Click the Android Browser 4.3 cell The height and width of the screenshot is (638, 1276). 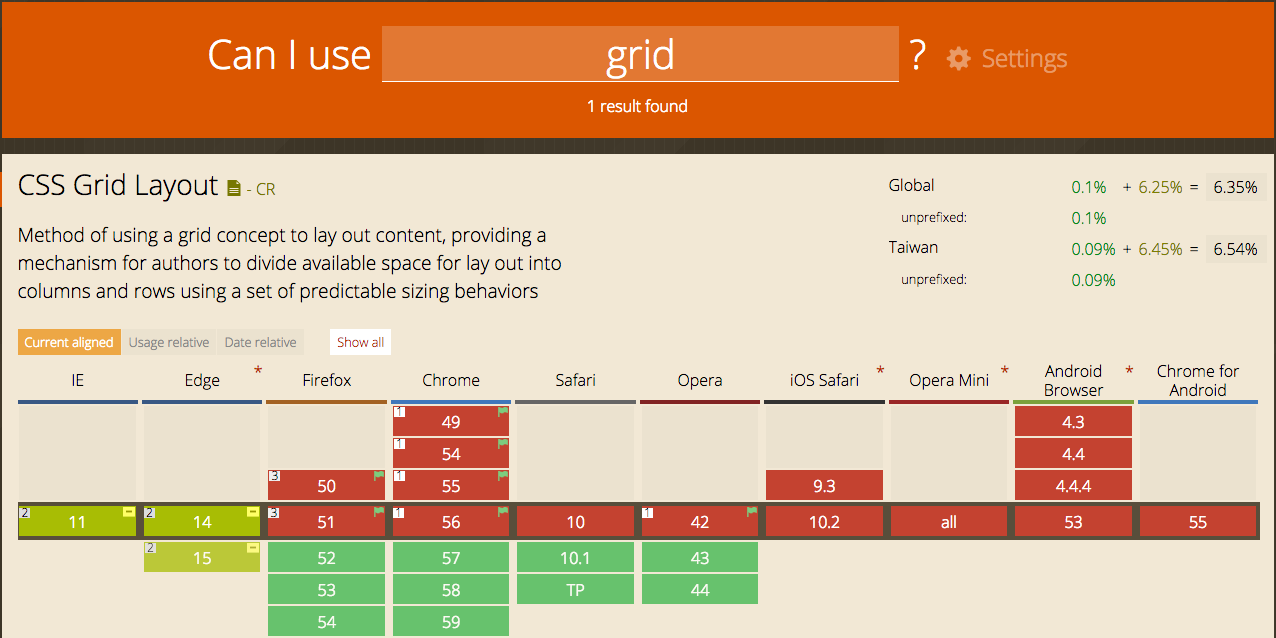tap(1073, 422)
